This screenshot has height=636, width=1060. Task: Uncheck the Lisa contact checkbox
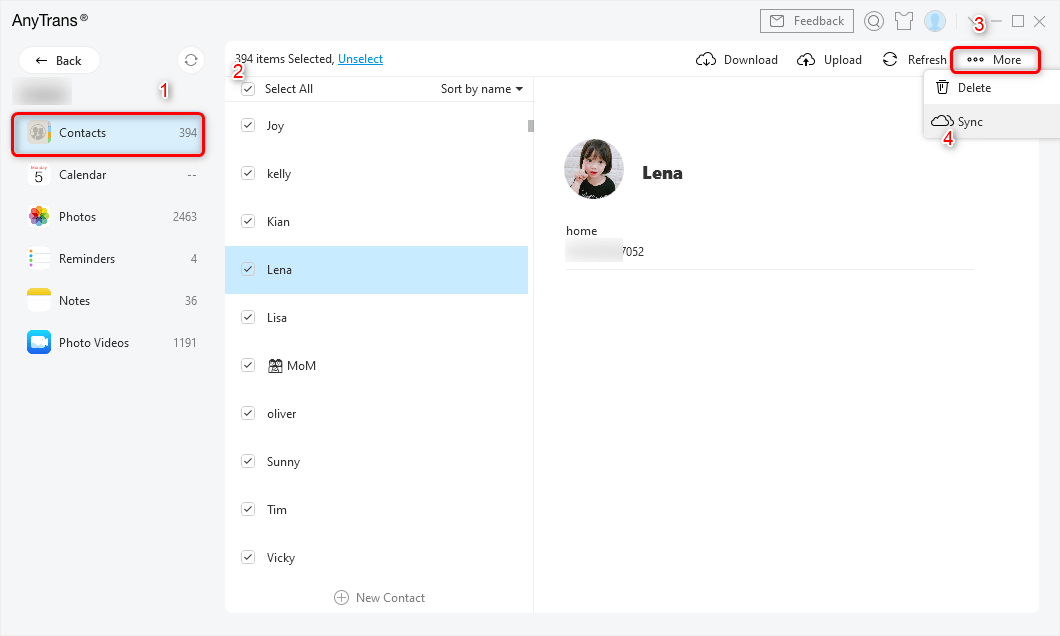pos(248,317)
